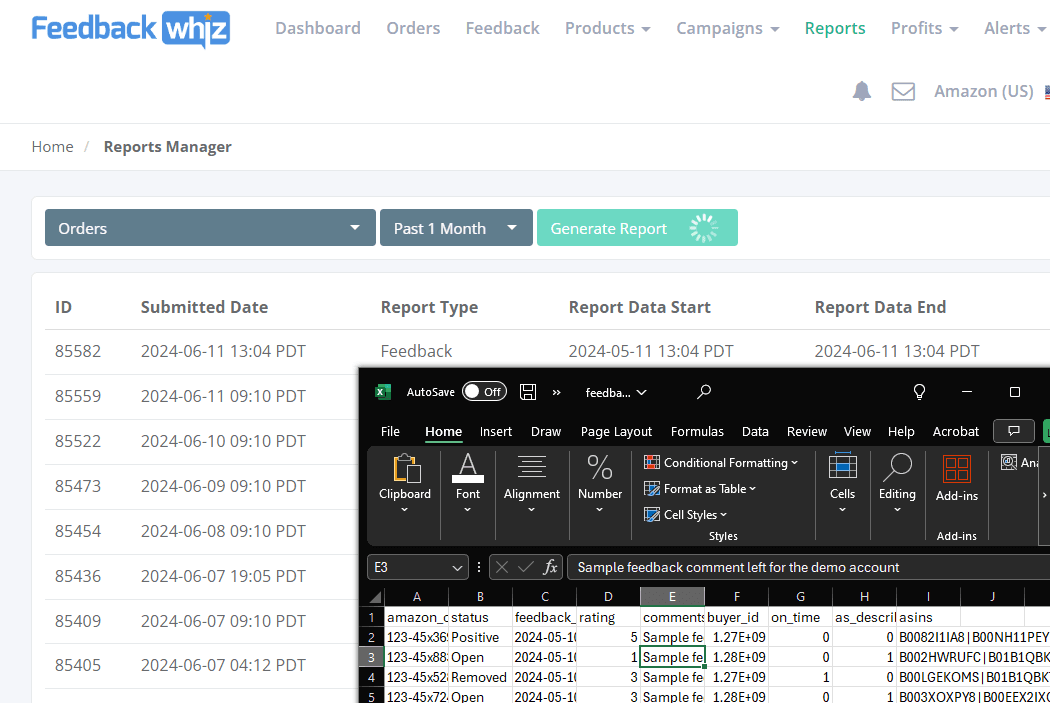Expand the Products menu
The image size is (1050, 703).
(607, 28)
